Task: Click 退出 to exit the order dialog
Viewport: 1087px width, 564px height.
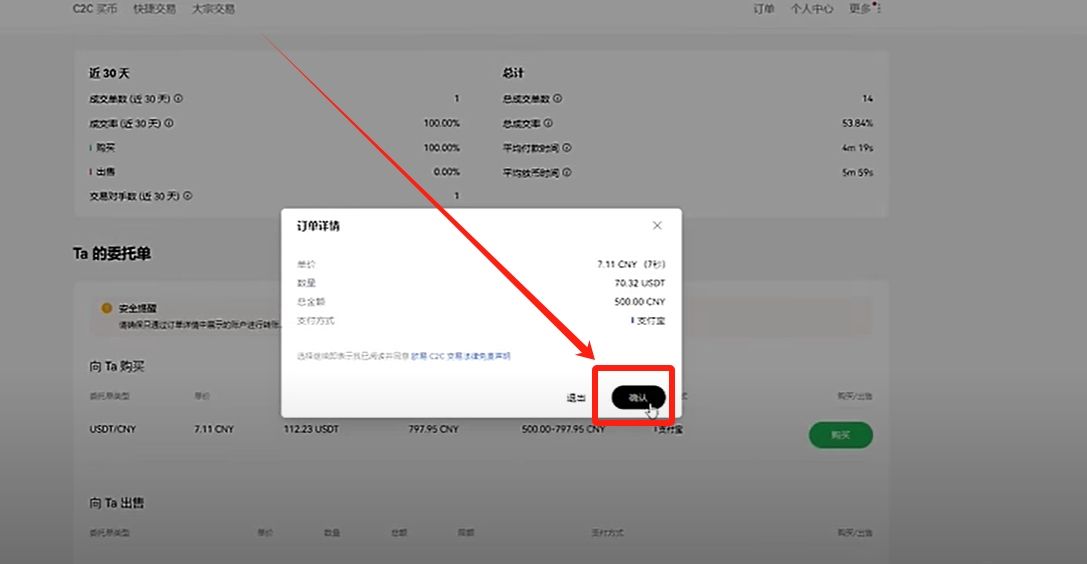Action: [576, 398]
